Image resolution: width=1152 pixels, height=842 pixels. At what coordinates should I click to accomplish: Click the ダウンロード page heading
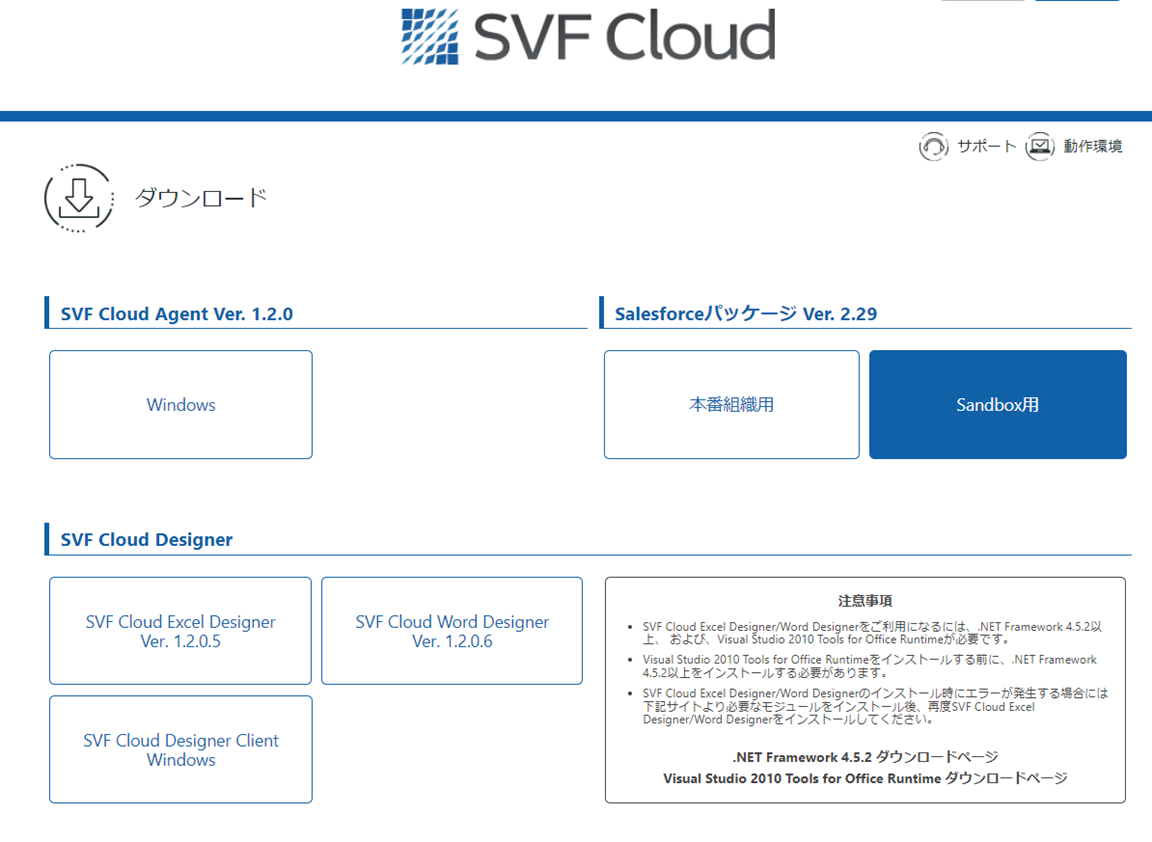point(201,198)
